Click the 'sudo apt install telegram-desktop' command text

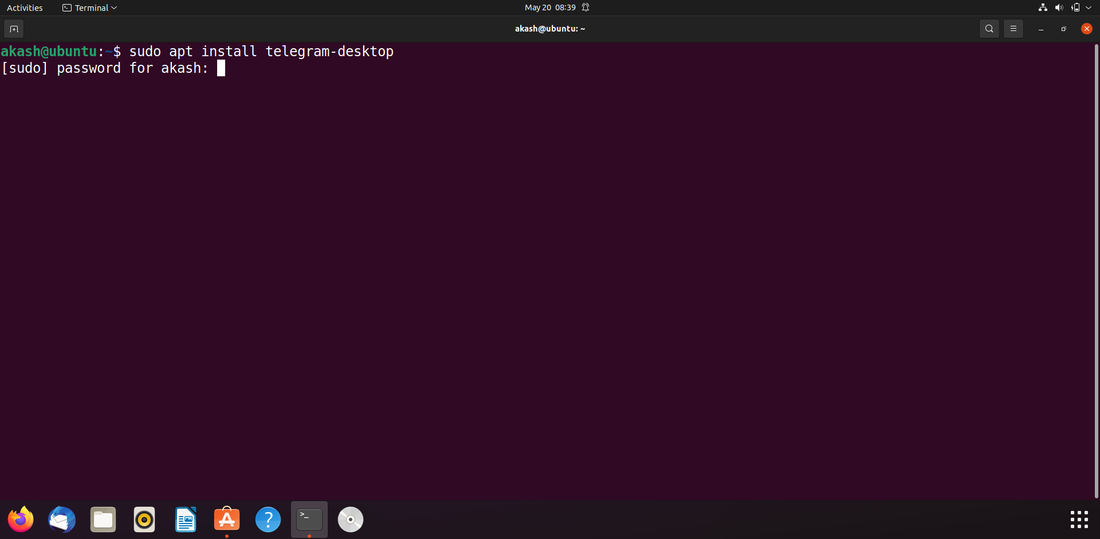click(x=261, y=51)
